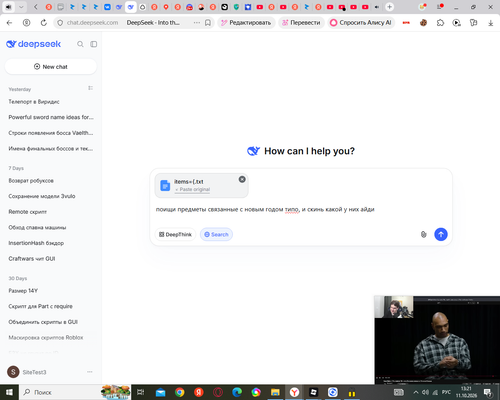Image resolution: width=500 pixels, height=400 pixels.
Task: Go back with the browser back arrow
Action: [9, 23]
